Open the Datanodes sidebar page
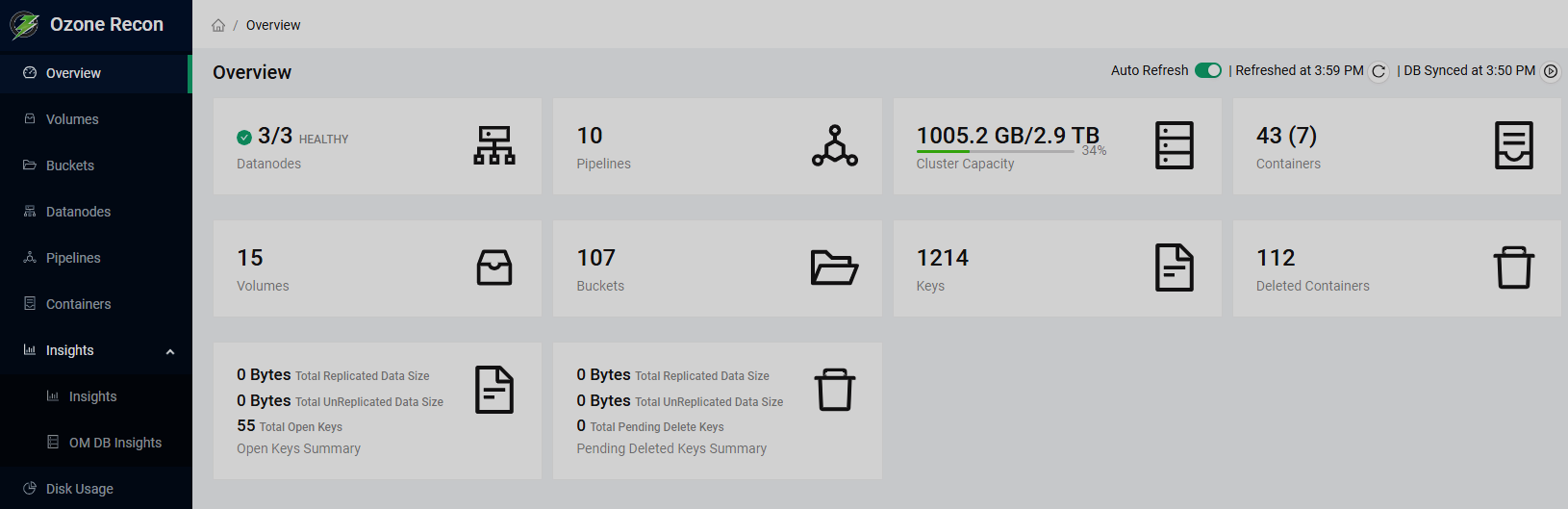The image size is (1568, 509). tap(96, 212)
